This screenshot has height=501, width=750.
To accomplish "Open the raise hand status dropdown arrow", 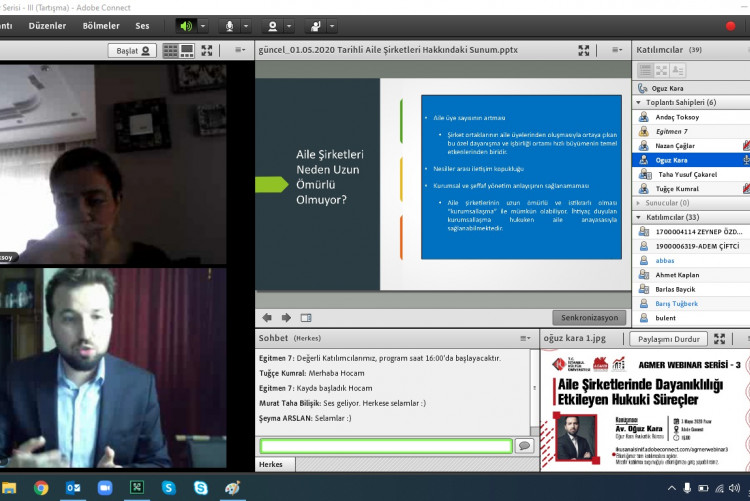I will 333,26.
